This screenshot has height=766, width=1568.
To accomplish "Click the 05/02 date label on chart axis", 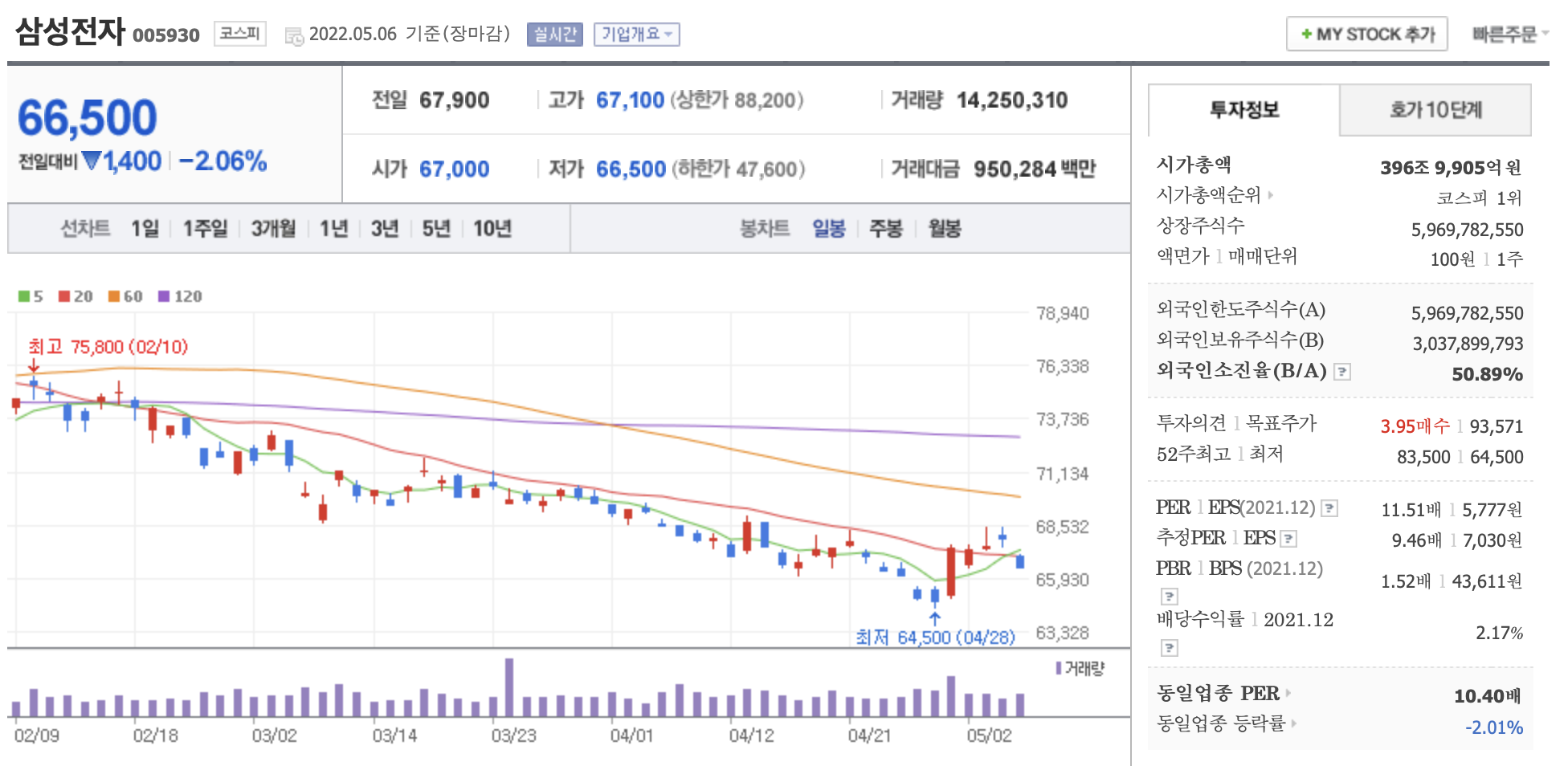I will click(989, 735).
